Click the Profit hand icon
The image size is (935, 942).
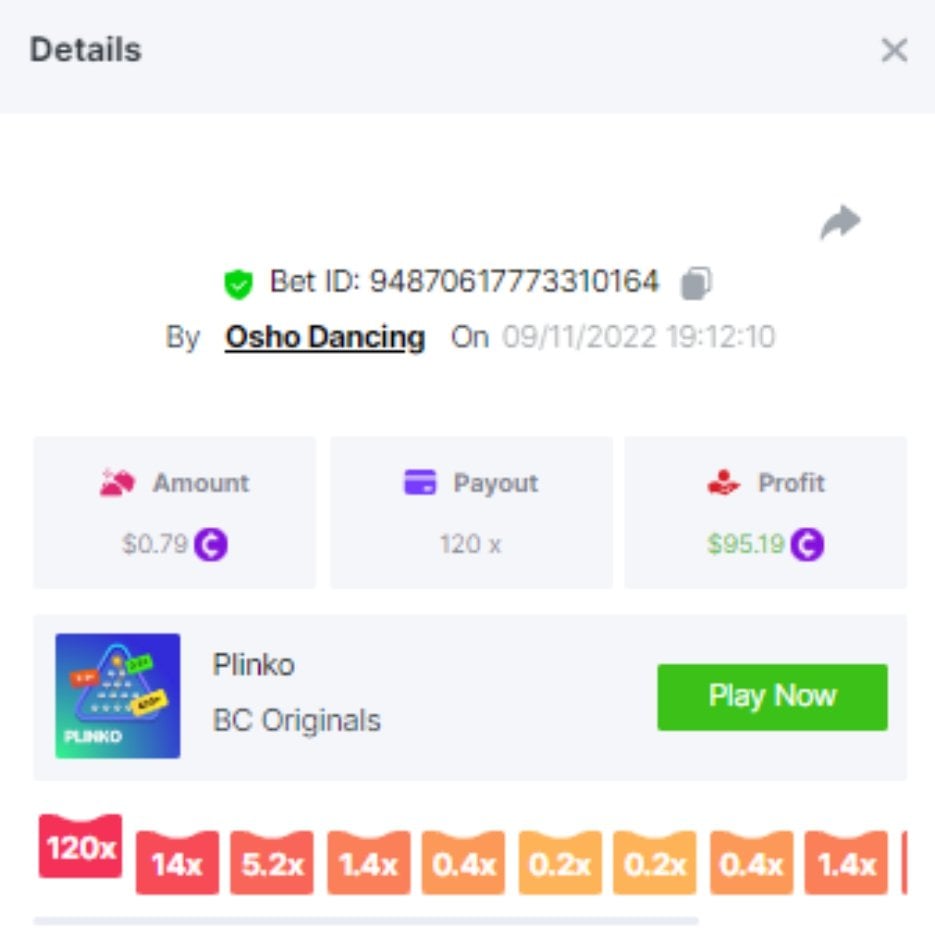[x=723, y=482]
